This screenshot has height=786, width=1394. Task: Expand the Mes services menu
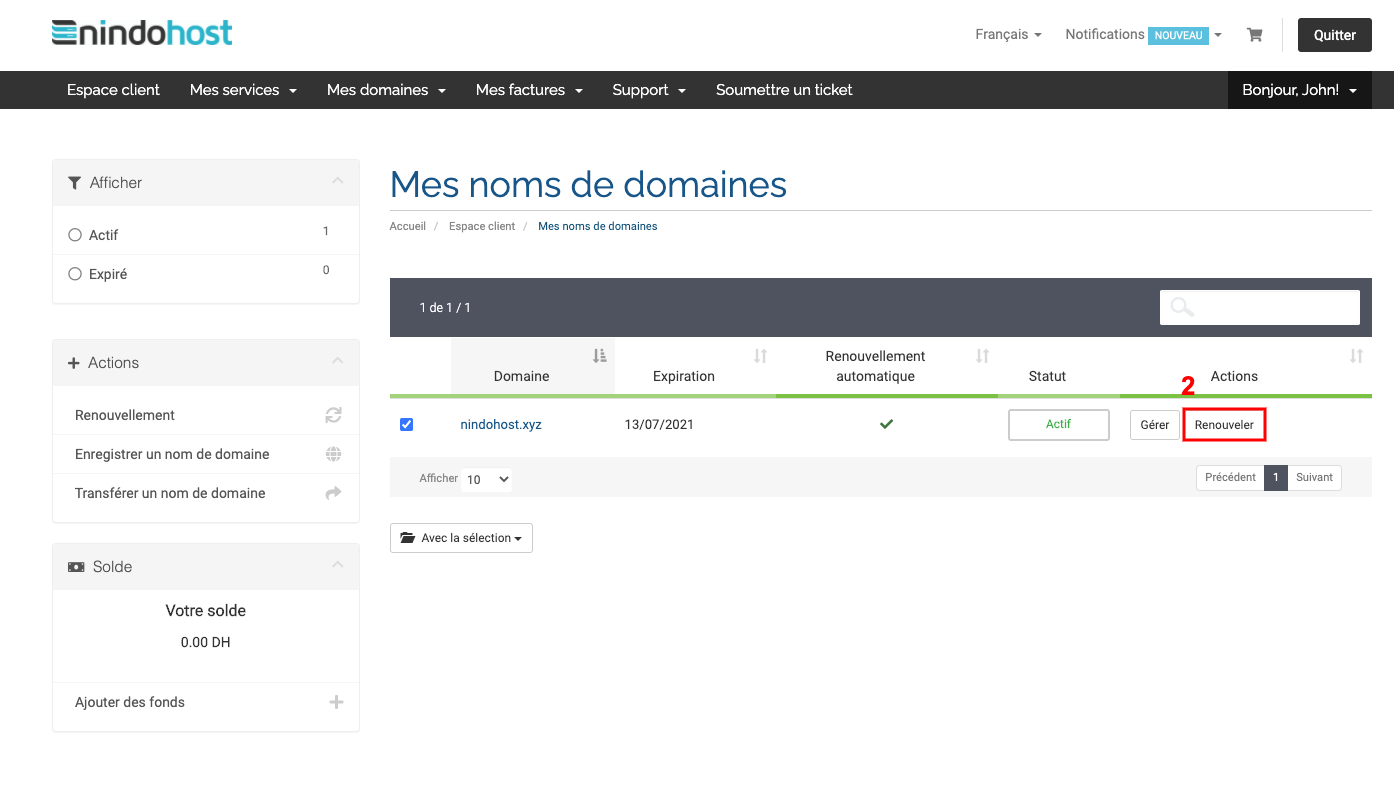click(x=243, y=90)
